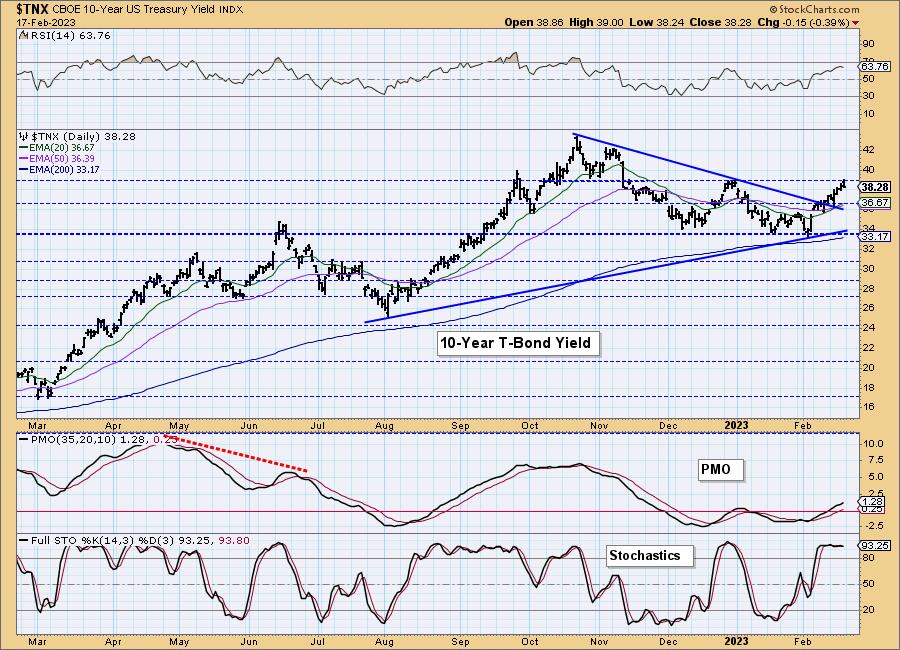Image resolution: width=900 pixels, height=650 pixels.
Task: Click the 7.5 PMO axis label
Action: pos(876,460)
